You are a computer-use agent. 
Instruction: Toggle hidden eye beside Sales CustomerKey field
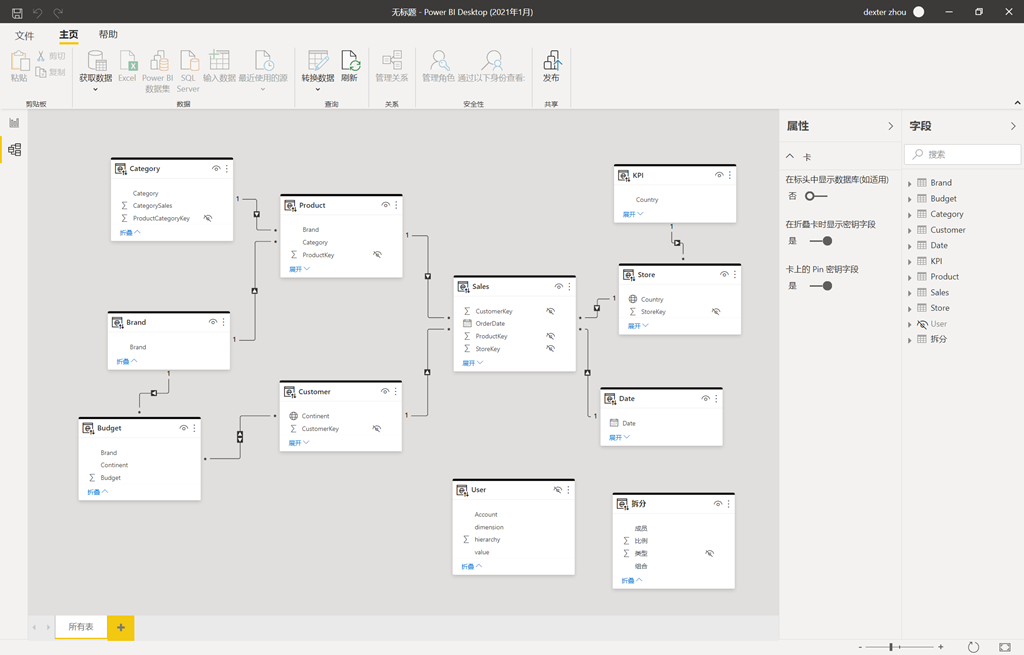pos(551,312)
